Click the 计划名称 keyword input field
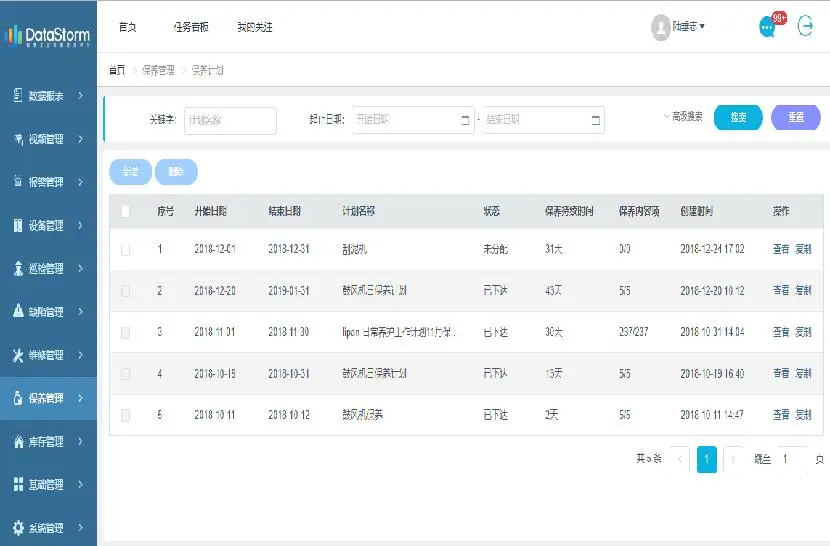 pos(230,120)
